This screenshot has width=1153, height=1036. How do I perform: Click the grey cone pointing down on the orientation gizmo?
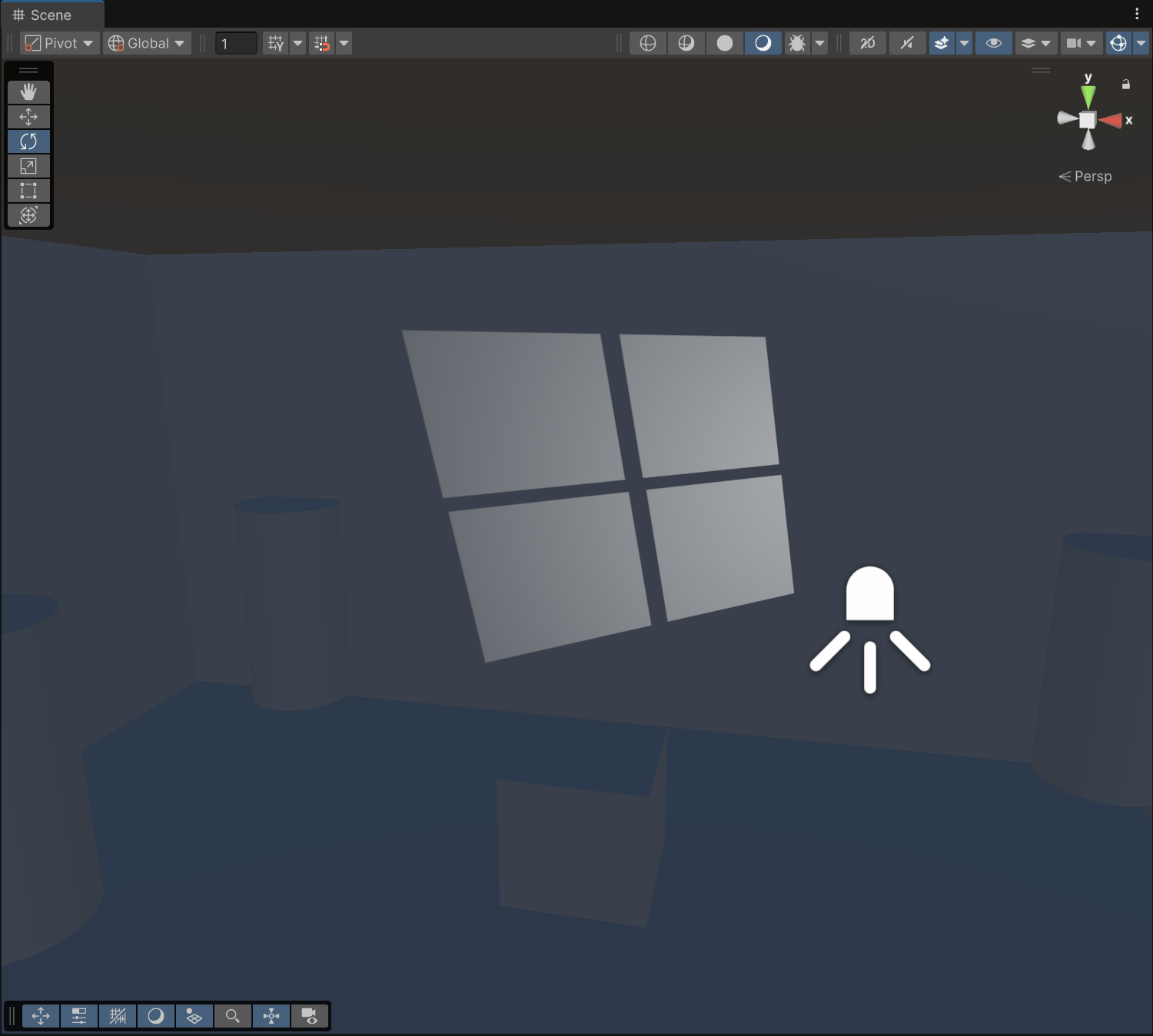[x=1088, y=141]
